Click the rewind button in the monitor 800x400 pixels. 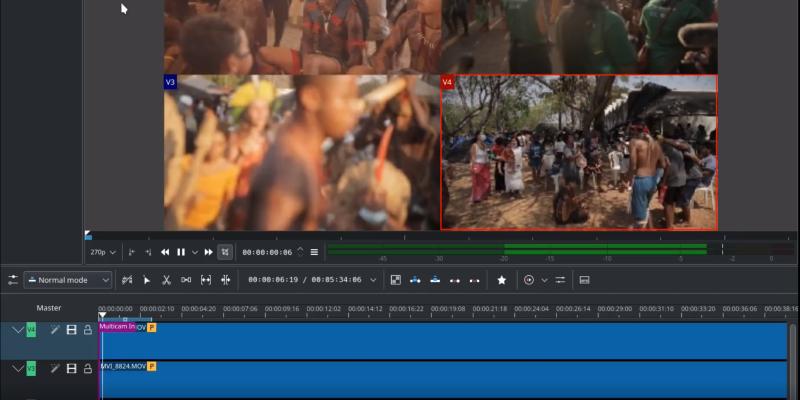tap(165, 252)
